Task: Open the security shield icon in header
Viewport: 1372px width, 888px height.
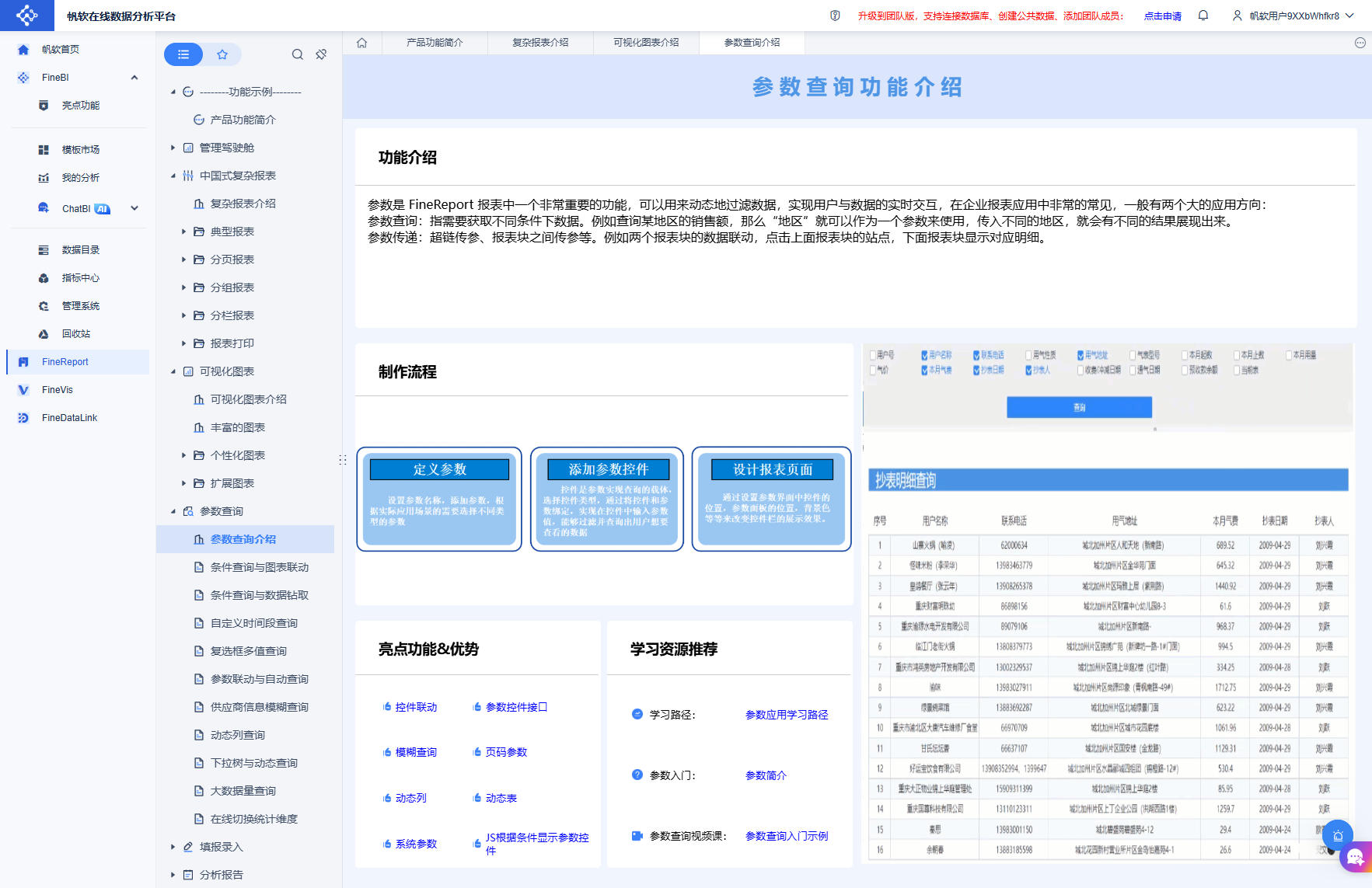Action: coord(835,16)
